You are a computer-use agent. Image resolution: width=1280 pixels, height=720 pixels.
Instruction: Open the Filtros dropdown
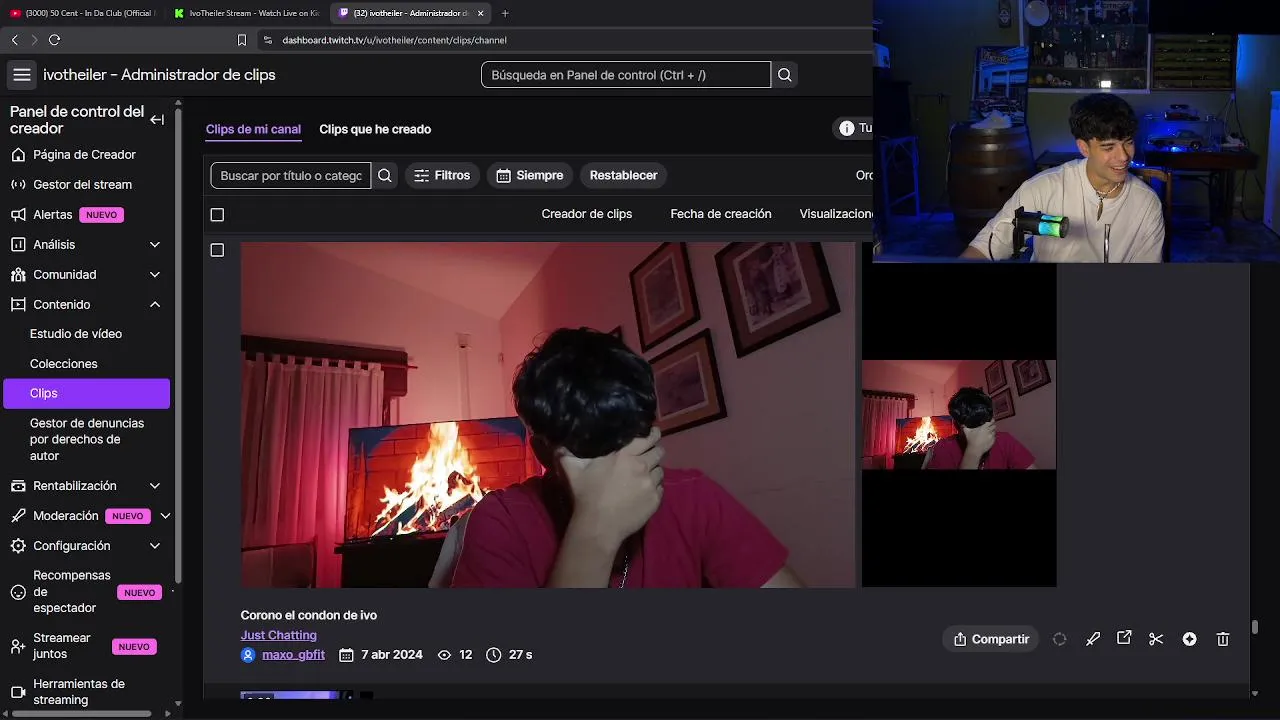(442, 175)
